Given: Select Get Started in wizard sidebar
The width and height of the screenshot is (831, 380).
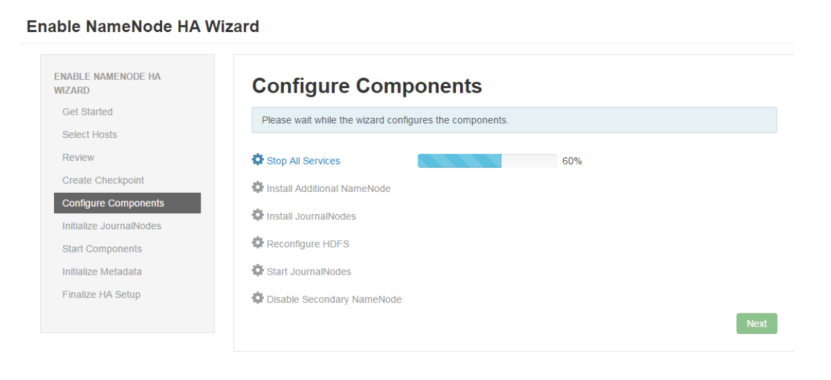Looking at the screenshot, I should coord(87,112).
